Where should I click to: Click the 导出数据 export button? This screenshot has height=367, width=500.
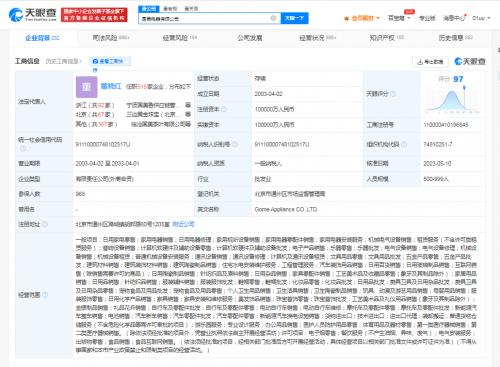pyautogui.click(x=430, y=62)
